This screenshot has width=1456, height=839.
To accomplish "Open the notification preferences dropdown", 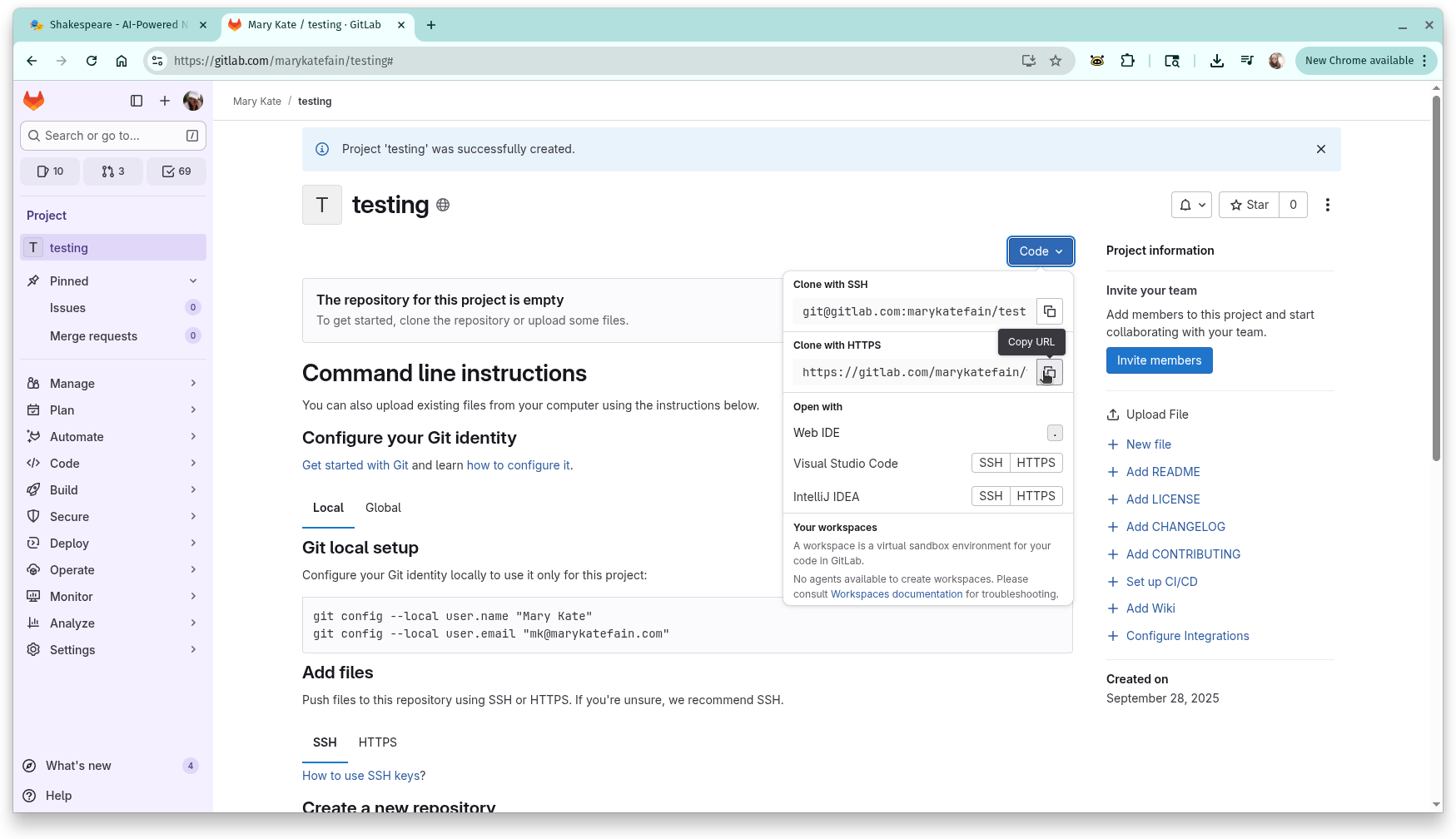I will click(x=1191, y=205).
